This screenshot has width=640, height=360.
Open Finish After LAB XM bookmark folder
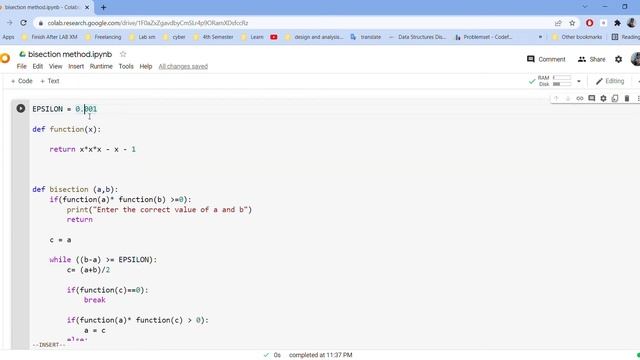click(x=49, y=37)
